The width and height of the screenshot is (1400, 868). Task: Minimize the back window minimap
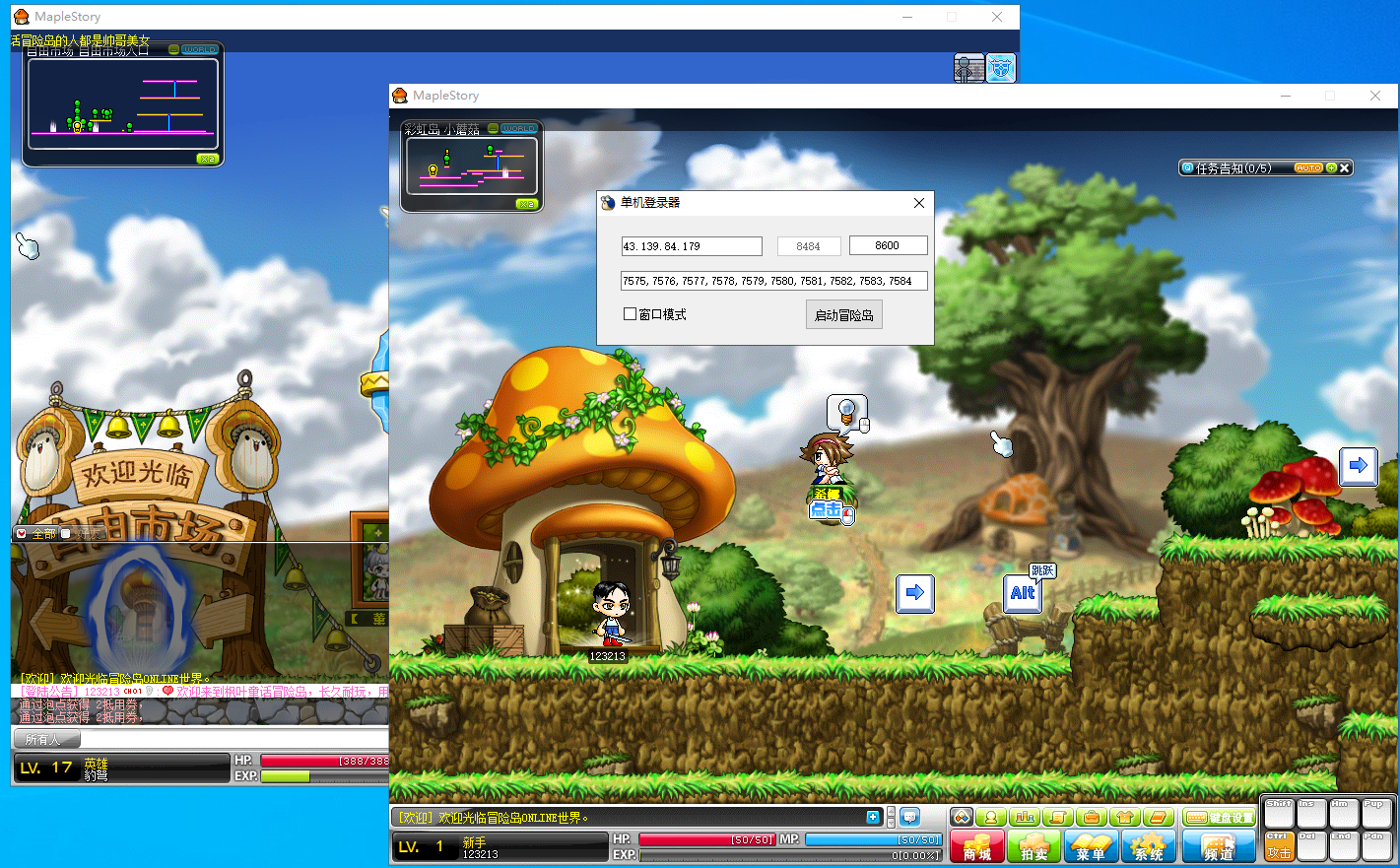pyautogui.click(x=174, y=49)
